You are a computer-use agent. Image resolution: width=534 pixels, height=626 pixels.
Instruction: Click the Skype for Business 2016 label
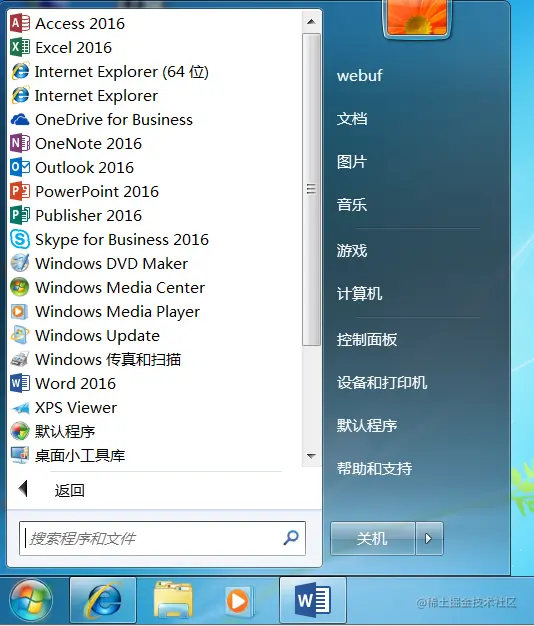(122, 240)
